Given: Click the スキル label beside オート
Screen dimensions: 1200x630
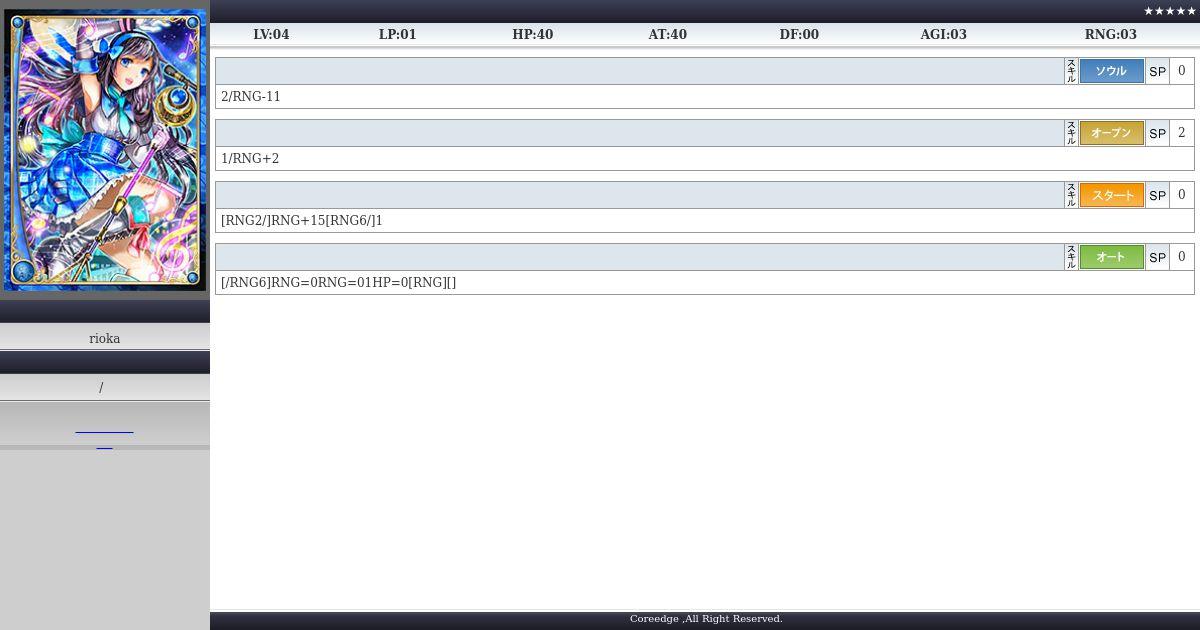Looking at the screenshot, I should point(1071,257).
